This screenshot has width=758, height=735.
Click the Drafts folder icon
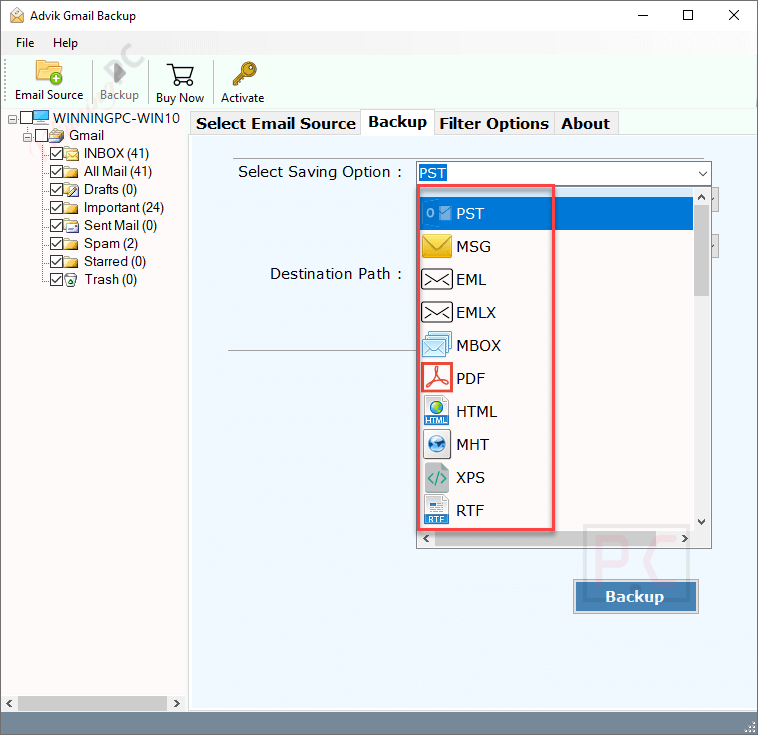(x=72, y=190)
